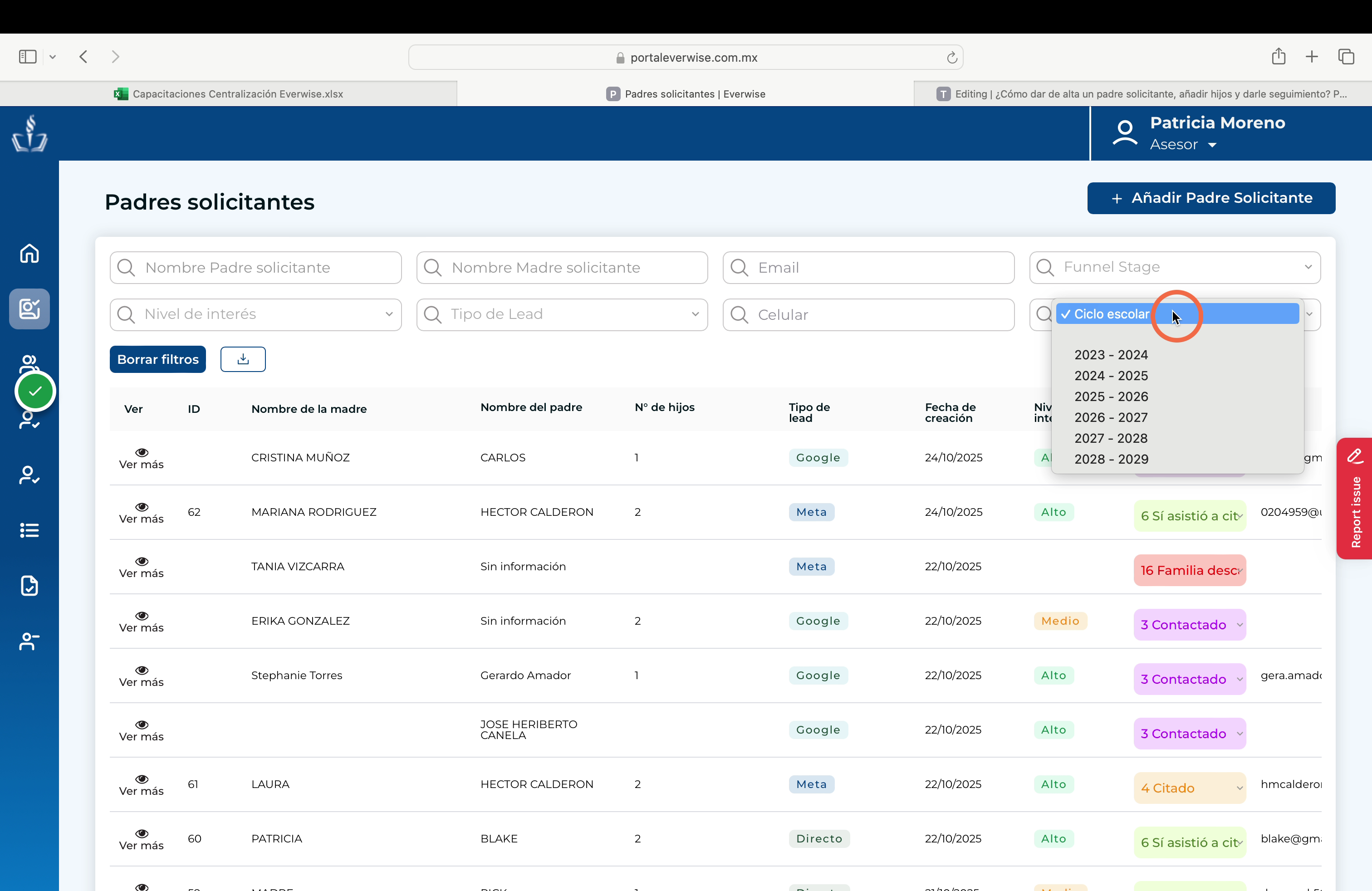
Task: Reload the page in address bar
Action: coord(952,58)
